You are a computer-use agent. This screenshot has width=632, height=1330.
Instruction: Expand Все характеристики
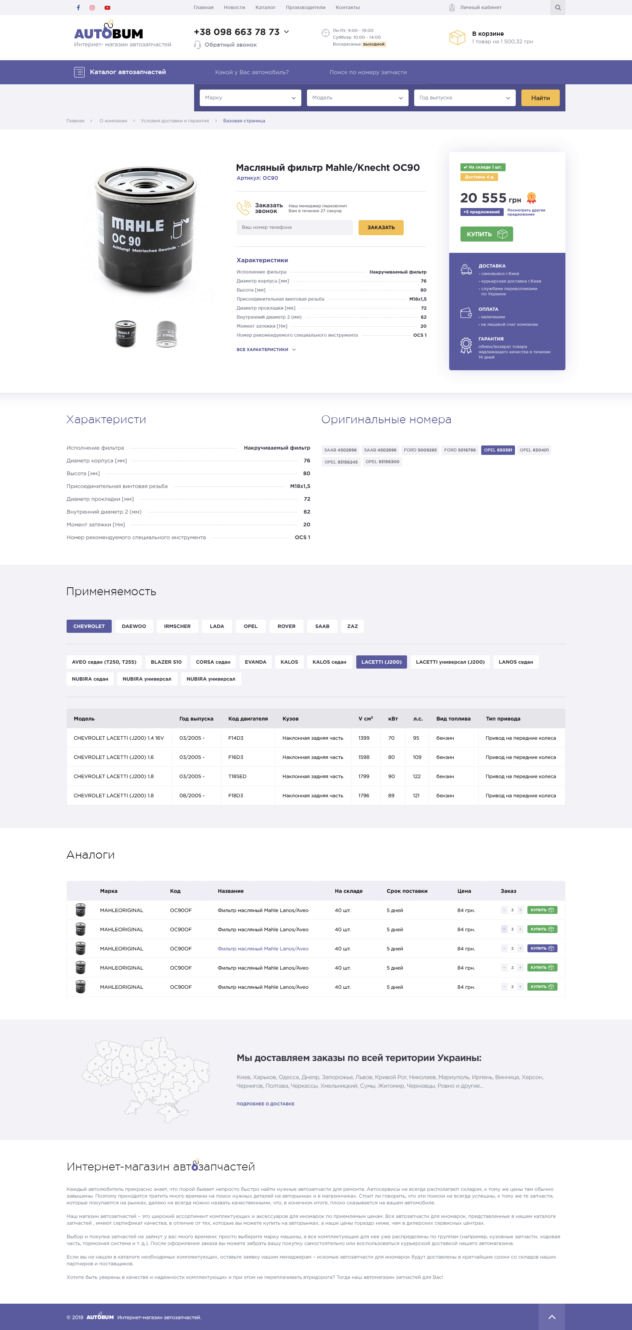coord(266,350)
